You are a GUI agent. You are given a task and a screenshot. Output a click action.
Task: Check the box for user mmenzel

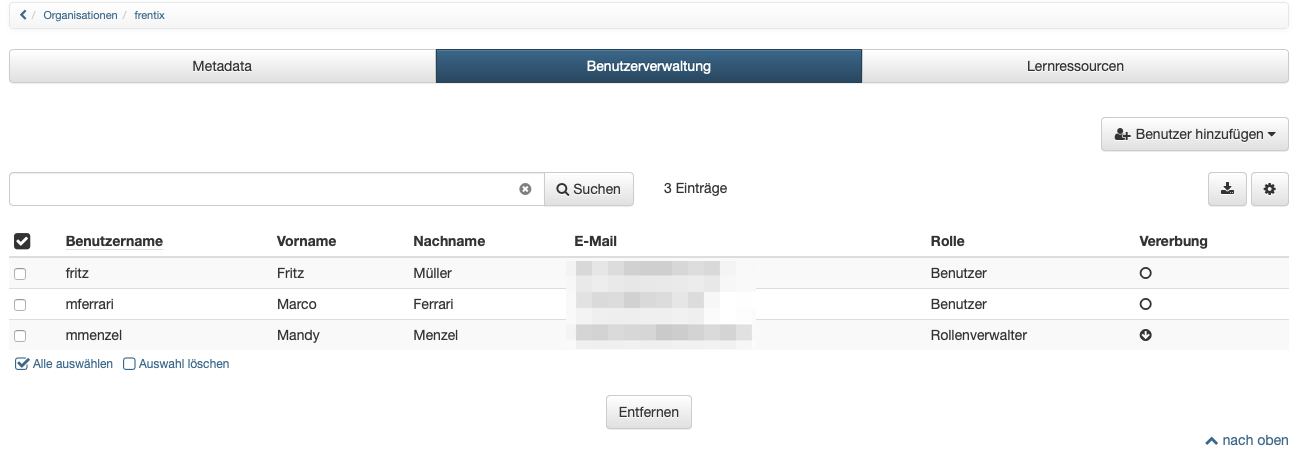tap(20, 336)
